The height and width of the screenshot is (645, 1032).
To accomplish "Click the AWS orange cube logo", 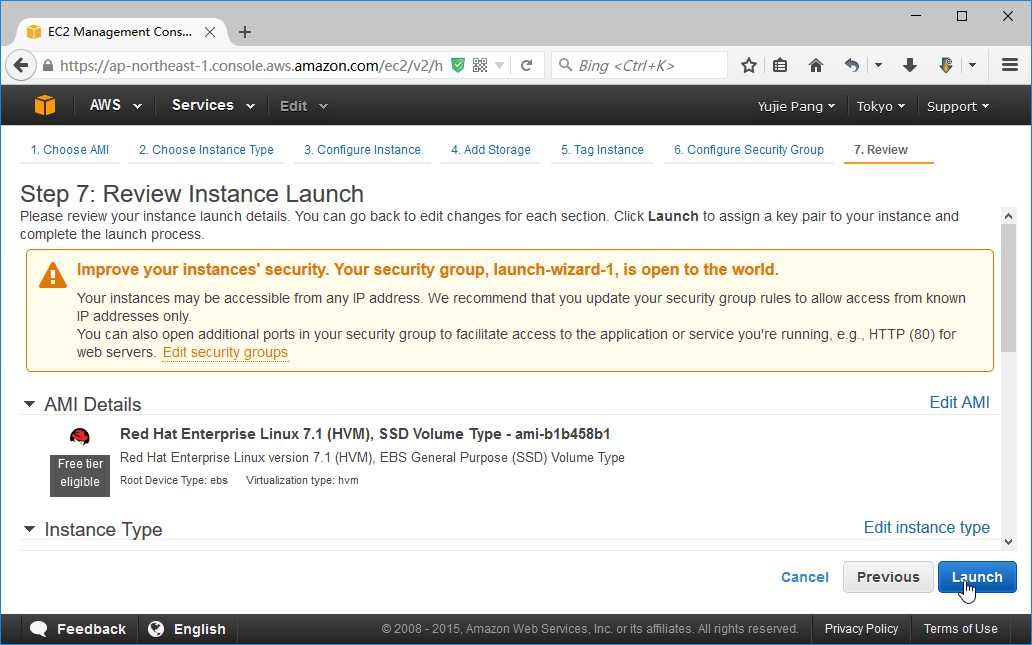I will 45,105.
